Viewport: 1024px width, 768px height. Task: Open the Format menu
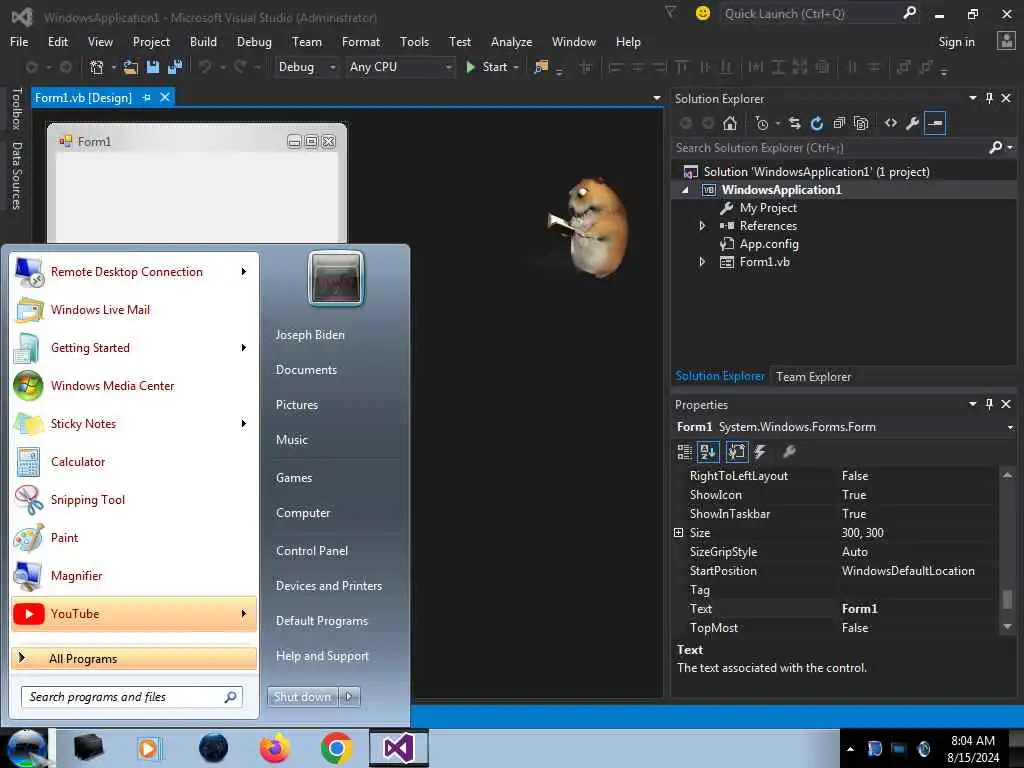coord(360,42)
